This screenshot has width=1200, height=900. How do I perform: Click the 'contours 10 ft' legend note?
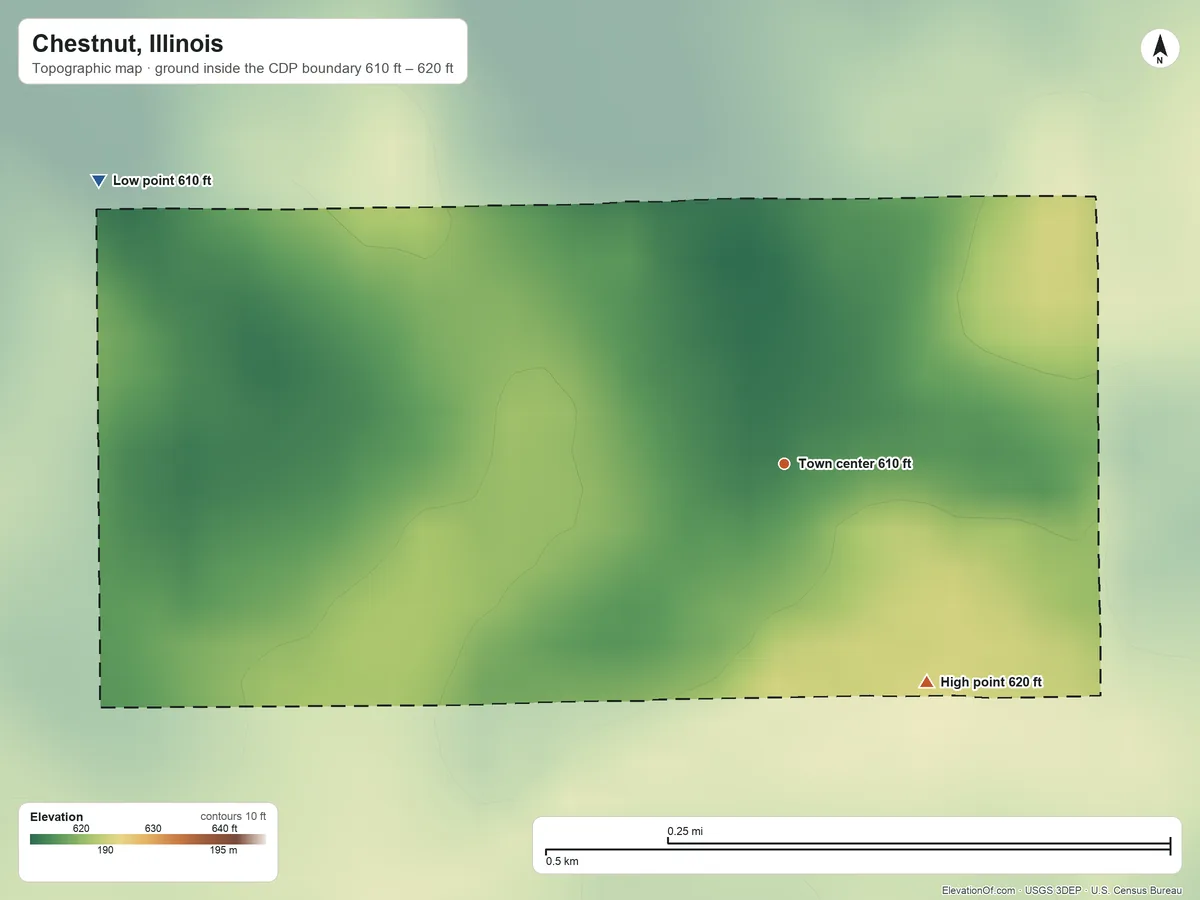233,817
